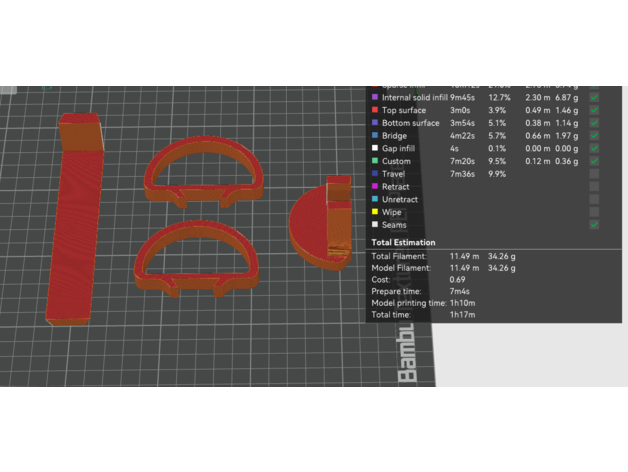Click the green Custom color swatch
This screenshot has width=628, height=472.
pyautogui.click(x=374, y=161)
